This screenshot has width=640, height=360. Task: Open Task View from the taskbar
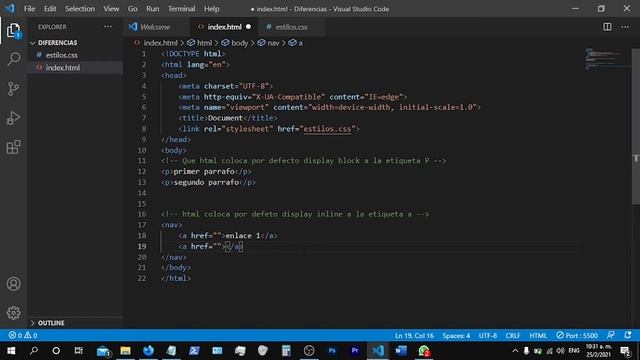(78, 351)
